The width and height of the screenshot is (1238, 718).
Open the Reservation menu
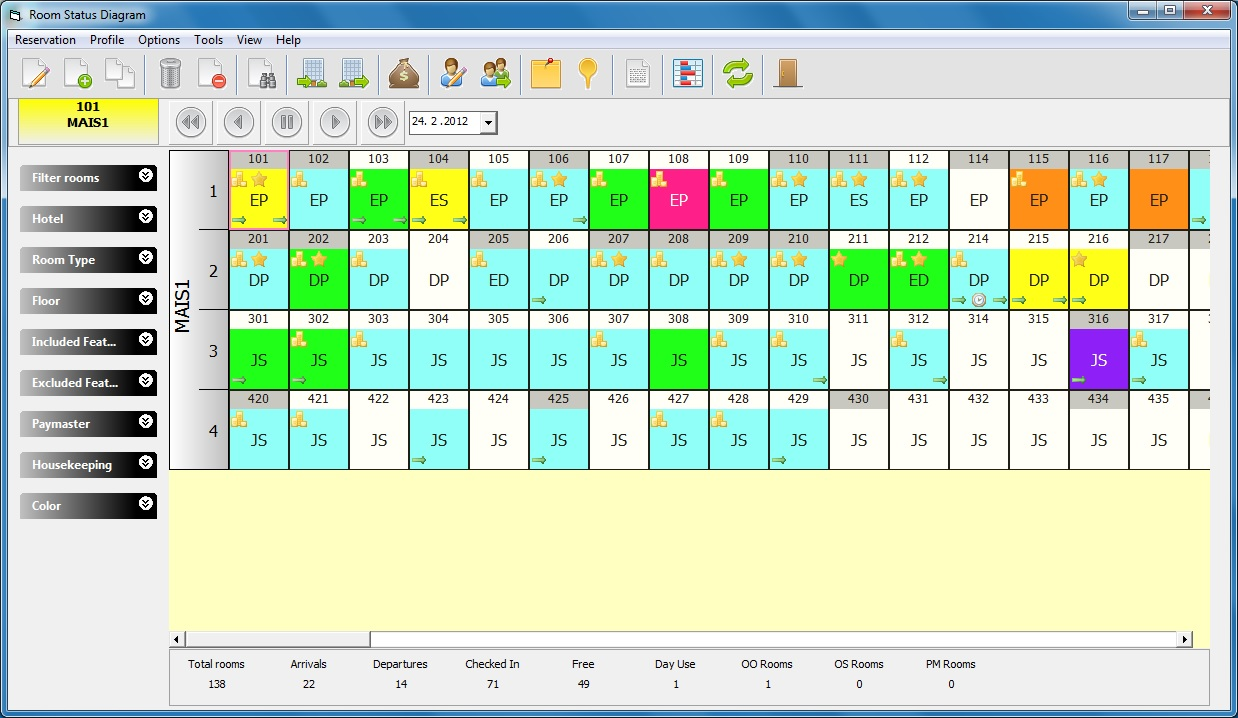[45, 40]
